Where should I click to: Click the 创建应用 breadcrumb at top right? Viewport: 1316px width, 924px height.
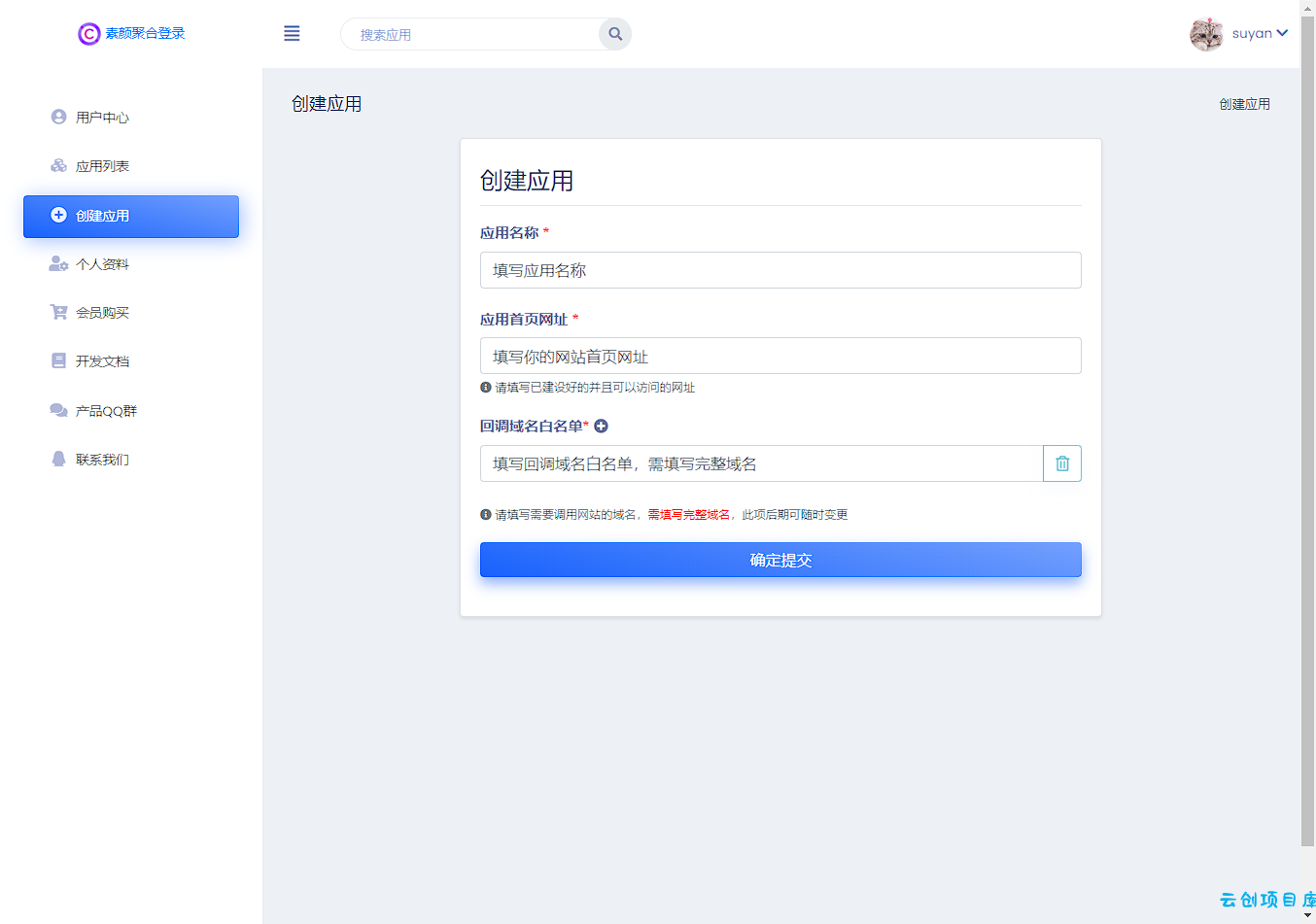pos(1244,104)
